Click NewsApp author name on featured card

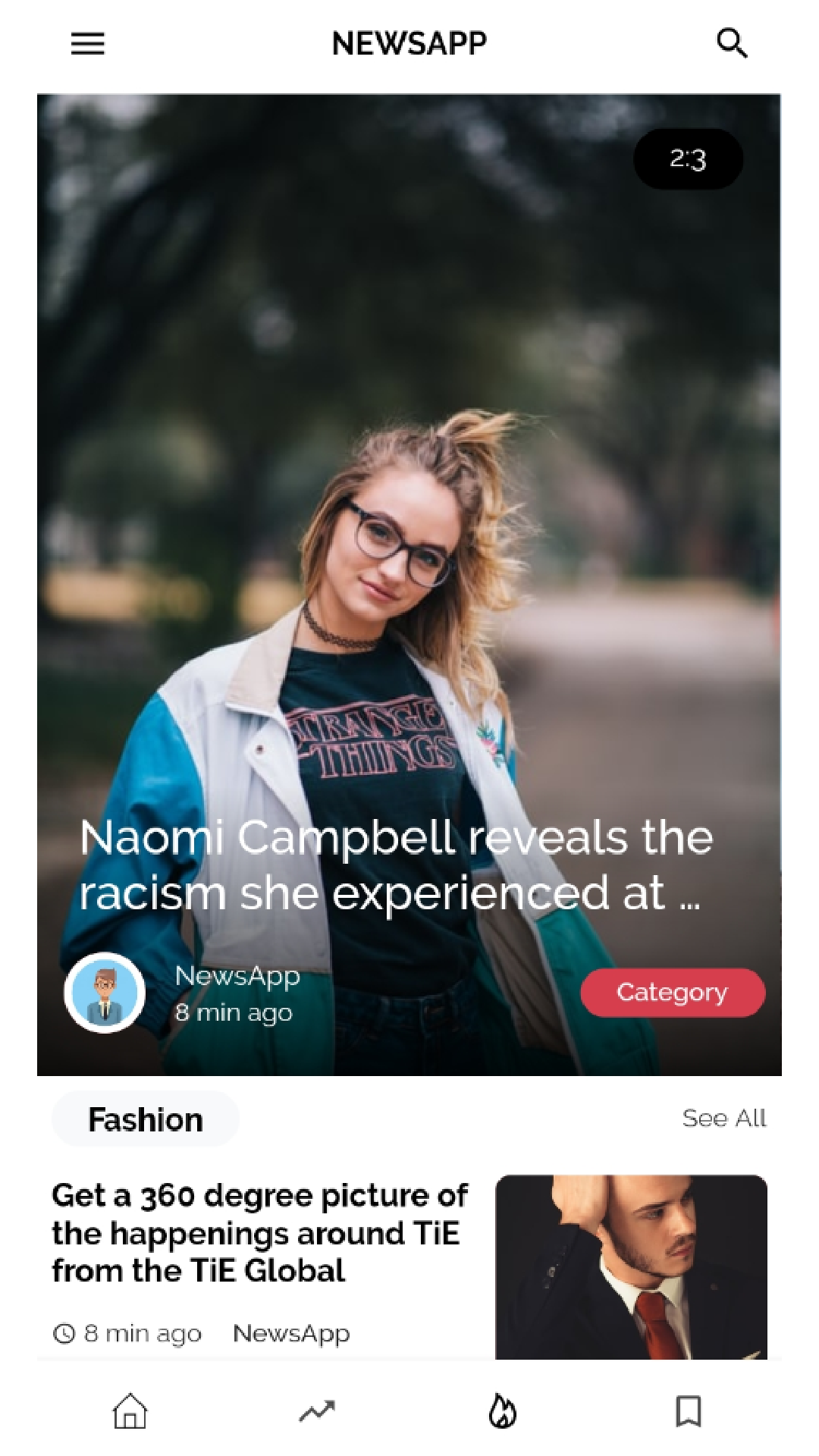coord(237,976)
